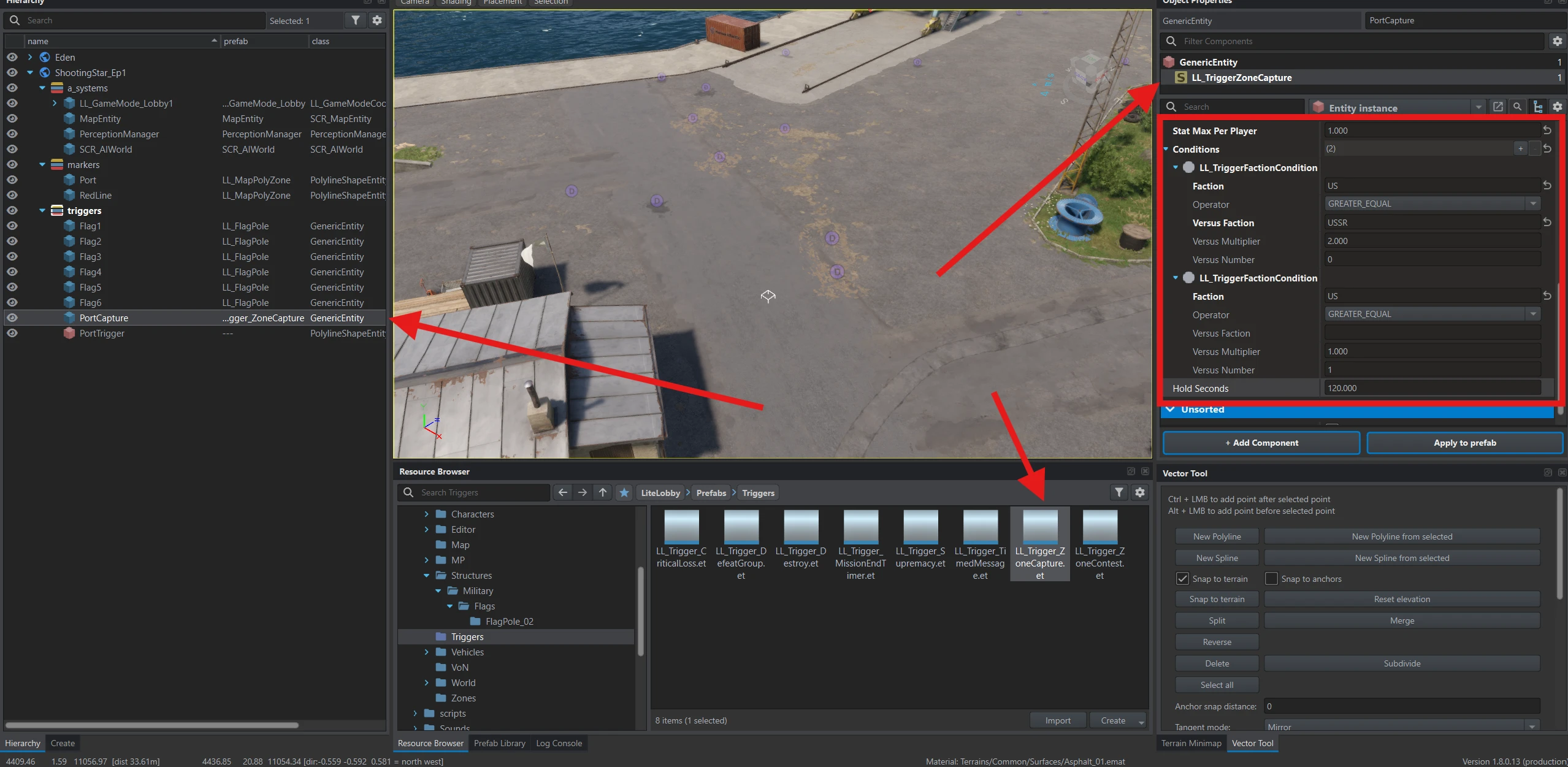Expand the Eden world node
This screenshot has height=767, width=1568.
click(x=30, y=57)
